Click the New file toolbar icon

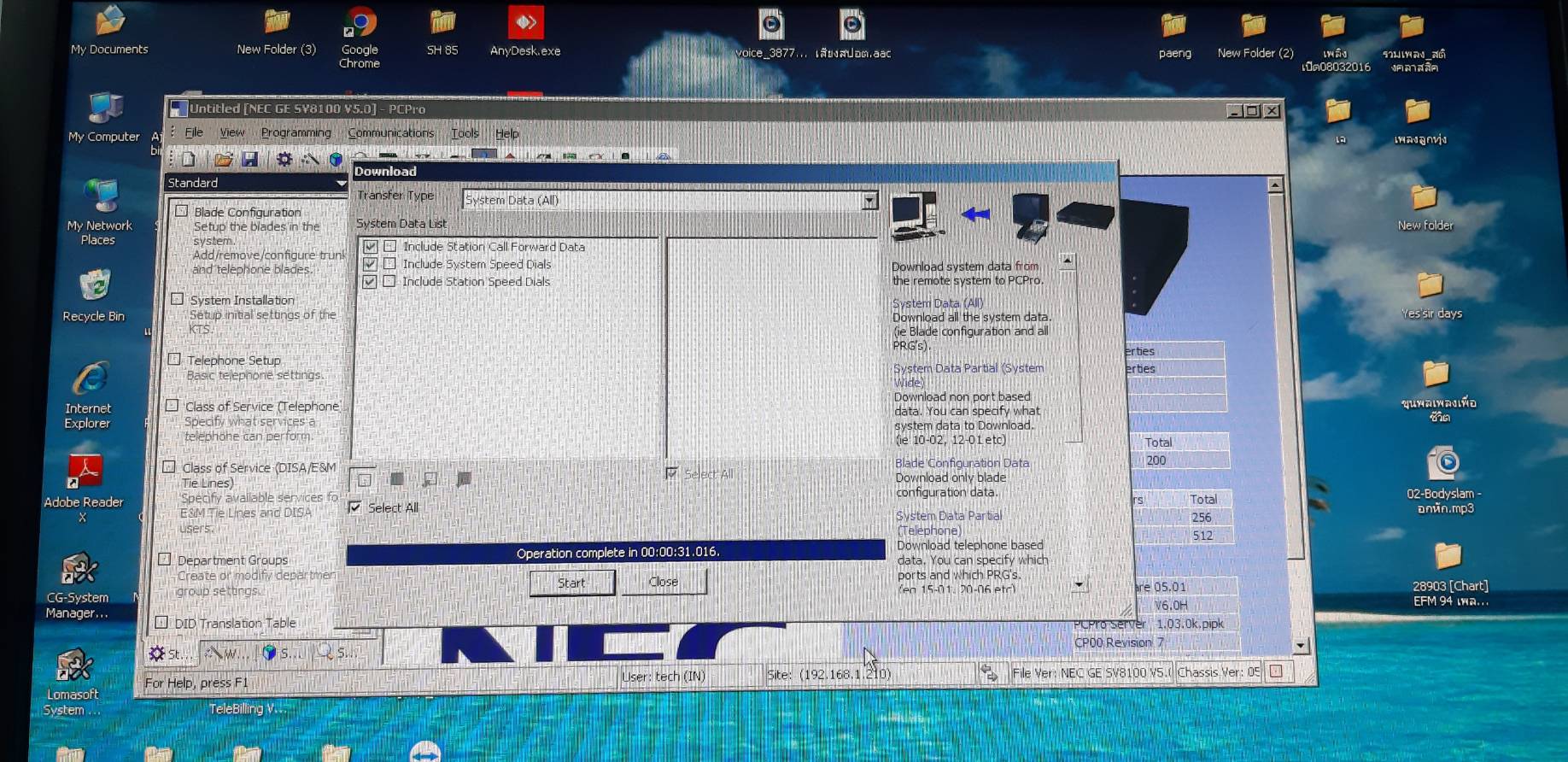click(189, 159)
